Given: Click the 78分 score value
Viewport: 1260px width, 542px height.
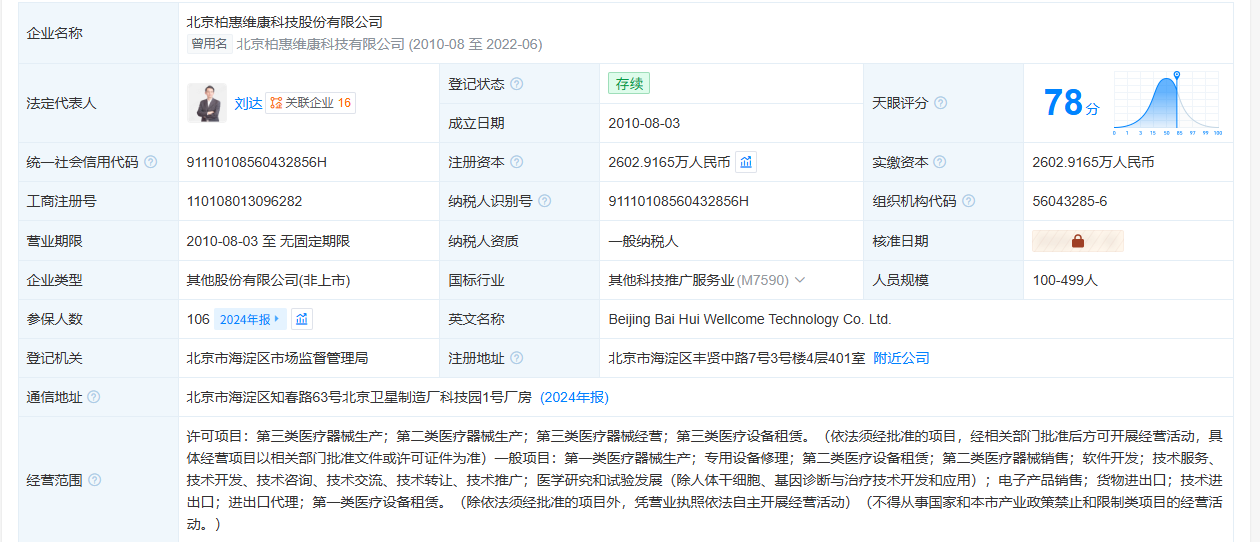Looking at the screenshot, I should pos(1071,103).
